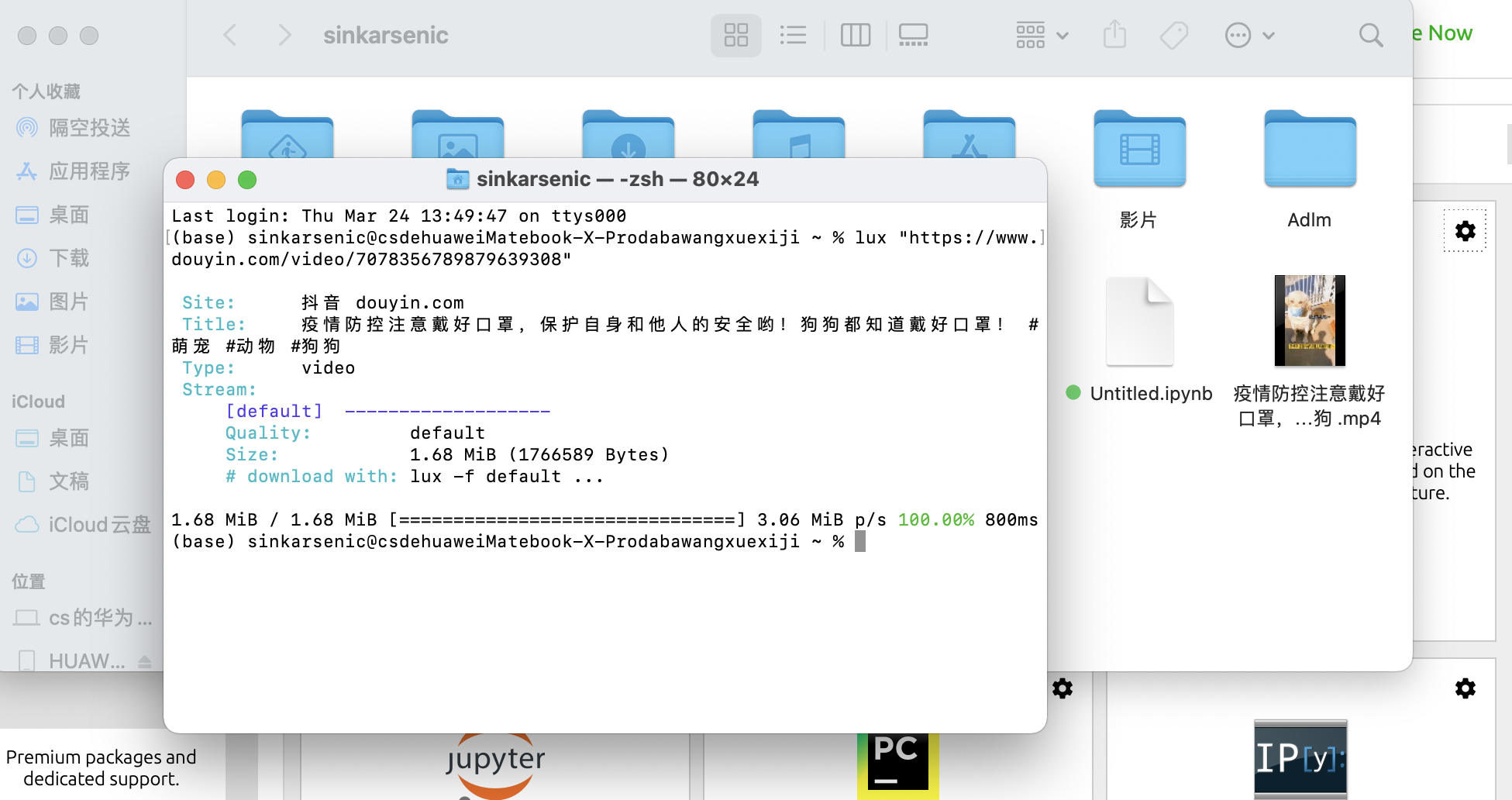The width and height of the screenshot is (1512, 800).
Task: Click the Applications folder behind Terminal
Action: [x=970, y=134]
